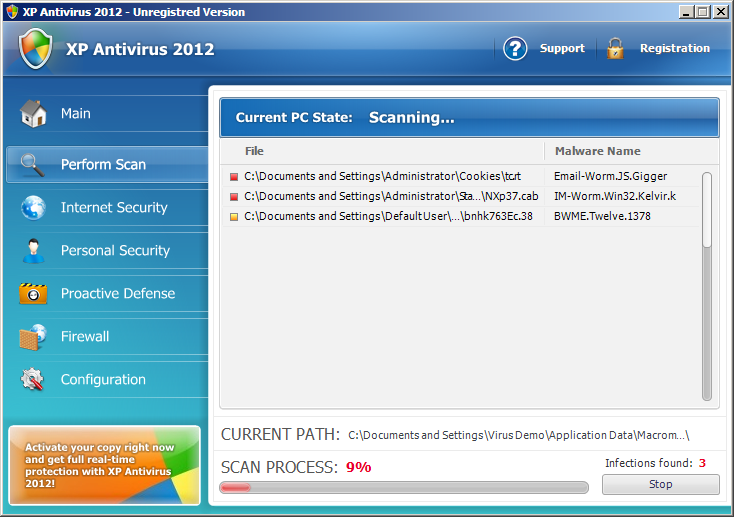Click the results list scrollbar thumb
The width and height of the screenshot is (734, 517).
coord(707,209)
